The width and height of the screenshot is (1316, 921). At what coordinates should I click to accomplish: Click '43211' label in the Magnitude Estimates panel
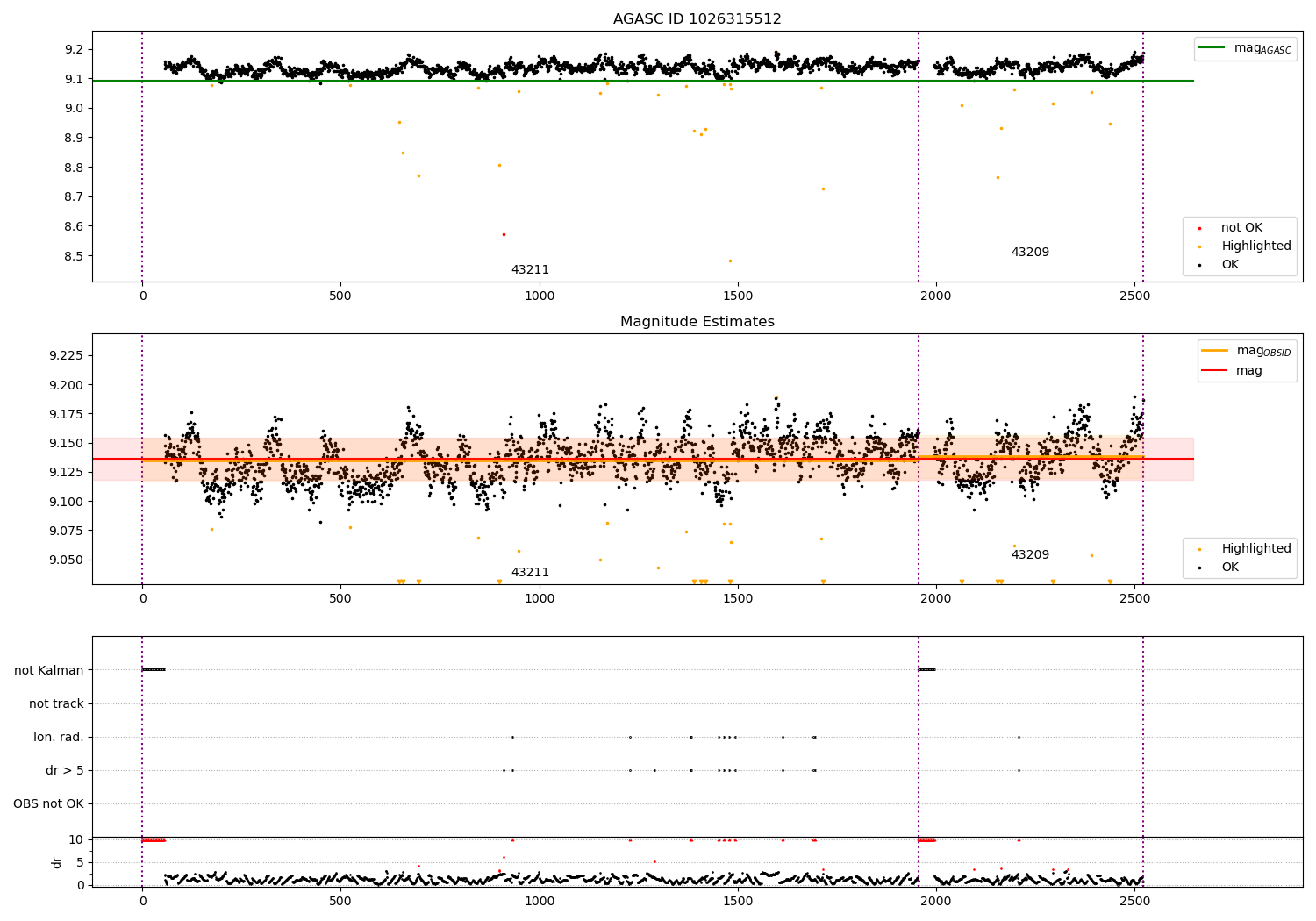click(x=530, y=572)
